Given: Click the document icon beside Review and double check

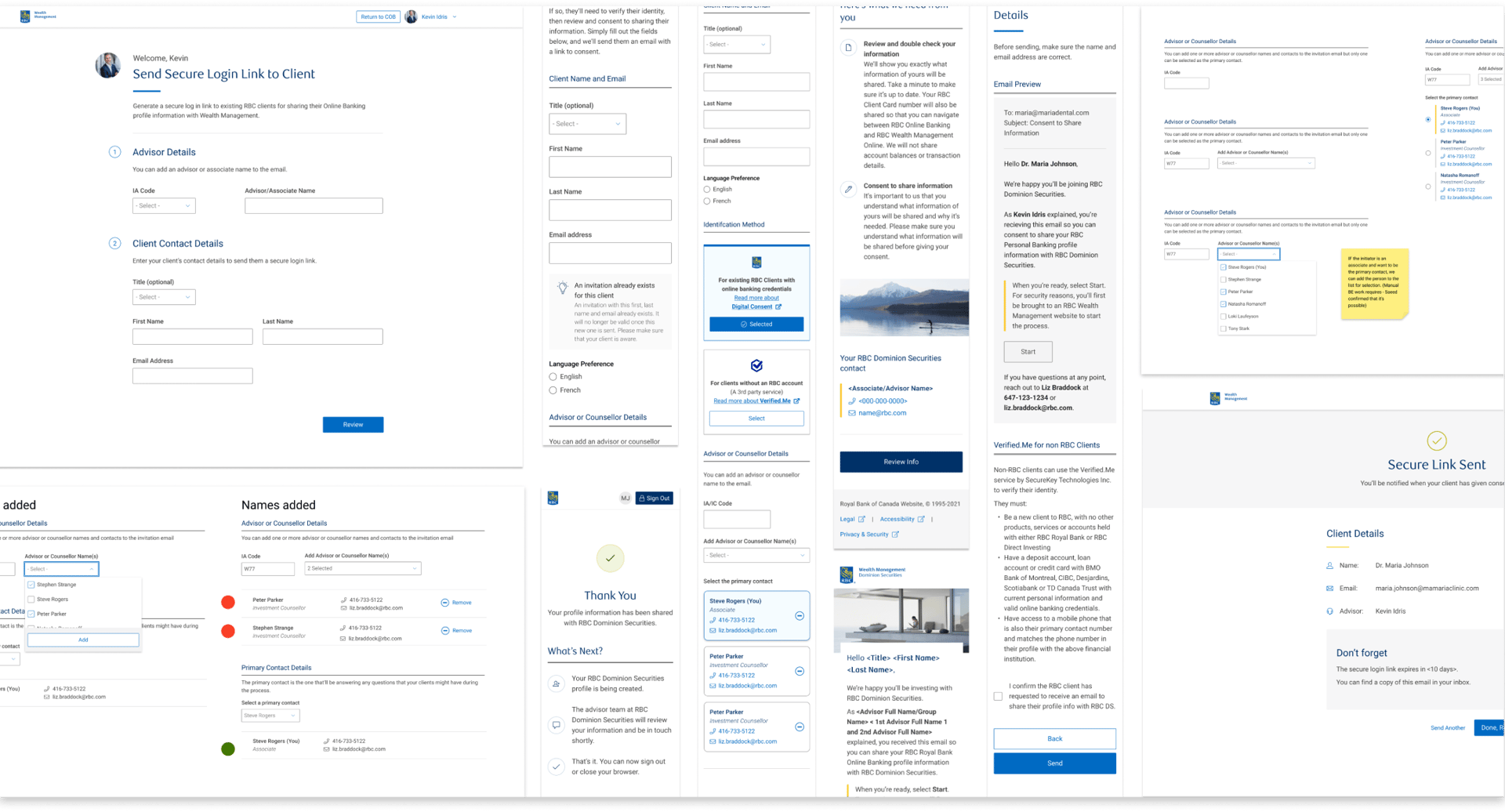Looking at the screenshot, I should click(848, 48).
